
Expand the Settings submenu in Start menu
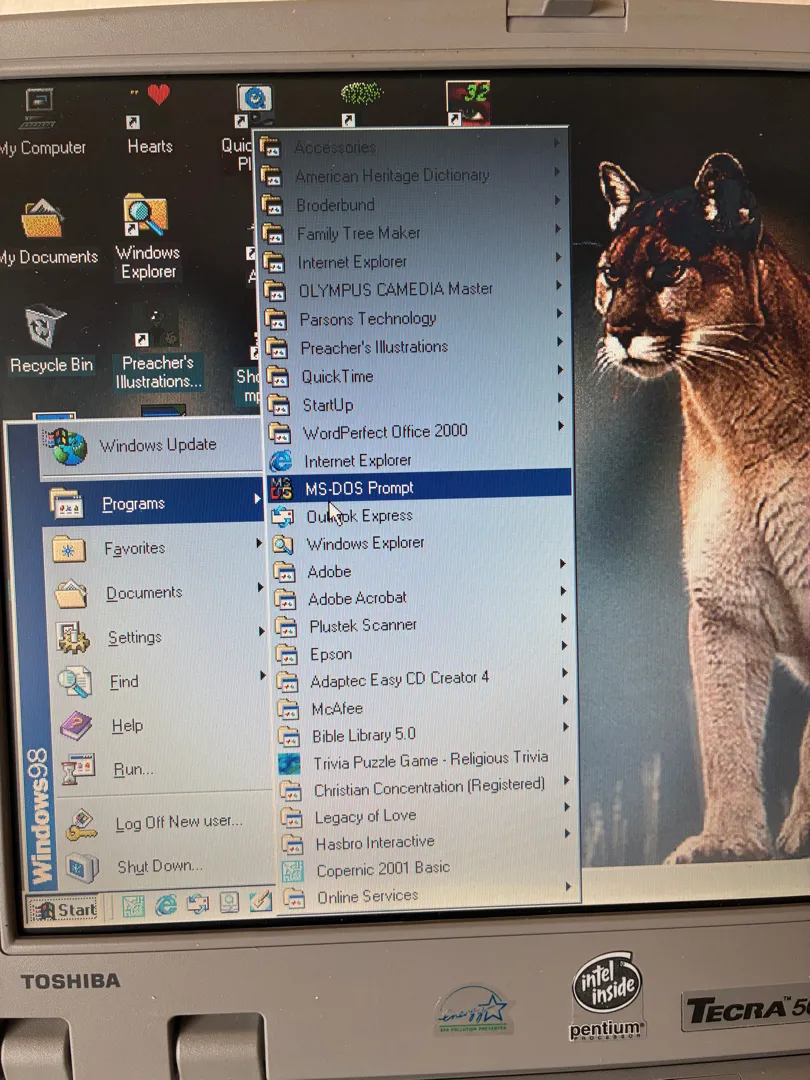point(135,637)
